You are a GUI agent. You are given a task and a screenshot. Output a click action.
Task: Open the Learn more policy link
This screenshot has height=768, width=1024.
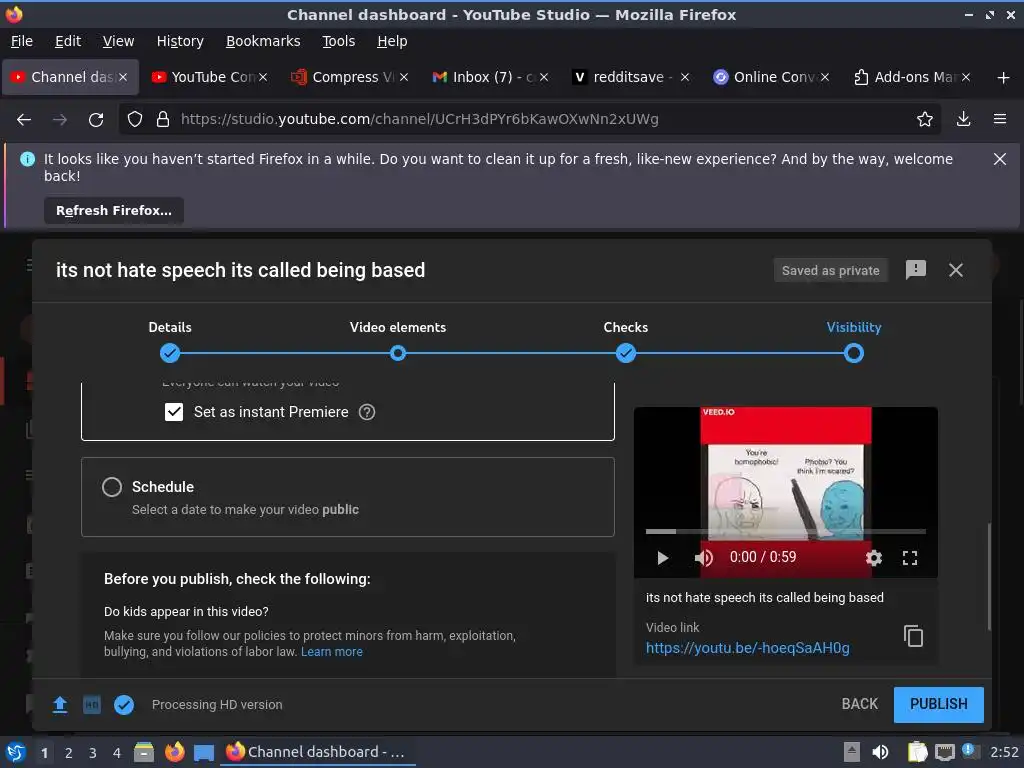click(332, 652)
